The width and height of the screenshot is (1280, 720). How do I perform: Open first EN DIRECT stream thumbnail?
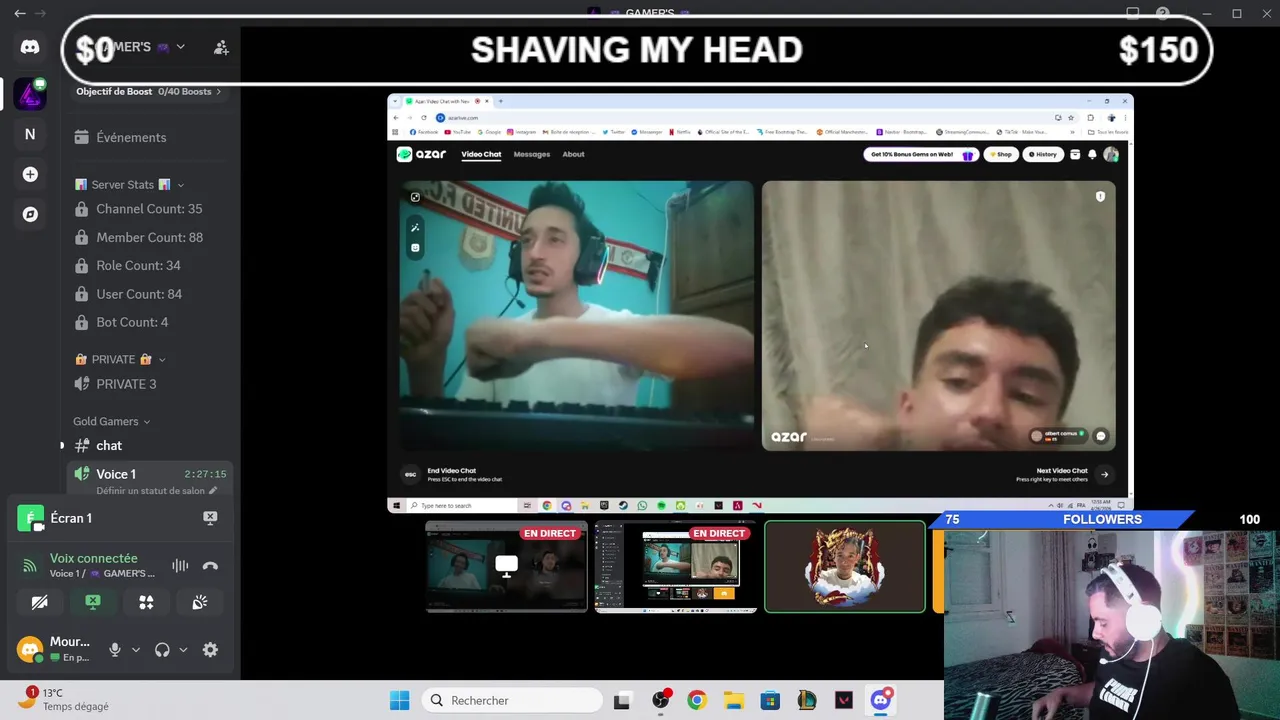(507, 567)
